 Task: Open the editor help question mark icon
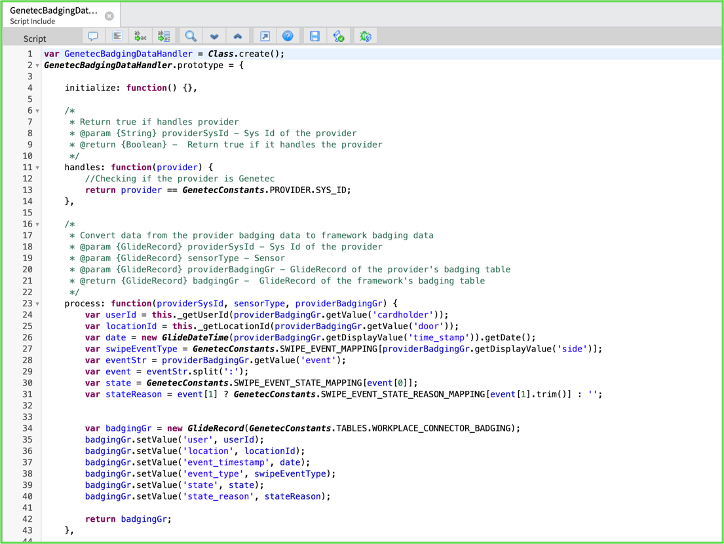(x=287, y=36)
